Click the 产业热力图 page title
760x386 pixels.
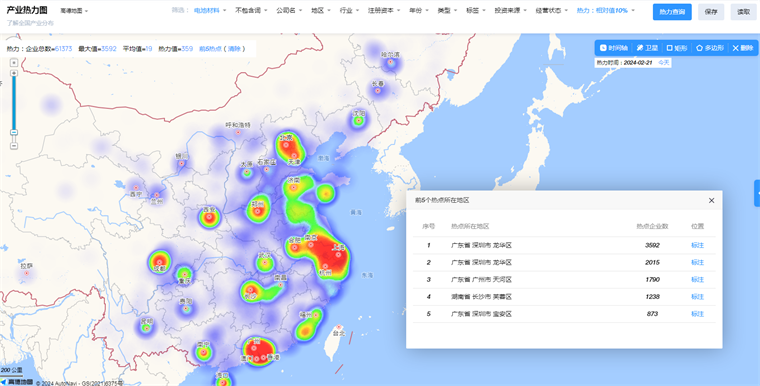click(x=27, y=10)
